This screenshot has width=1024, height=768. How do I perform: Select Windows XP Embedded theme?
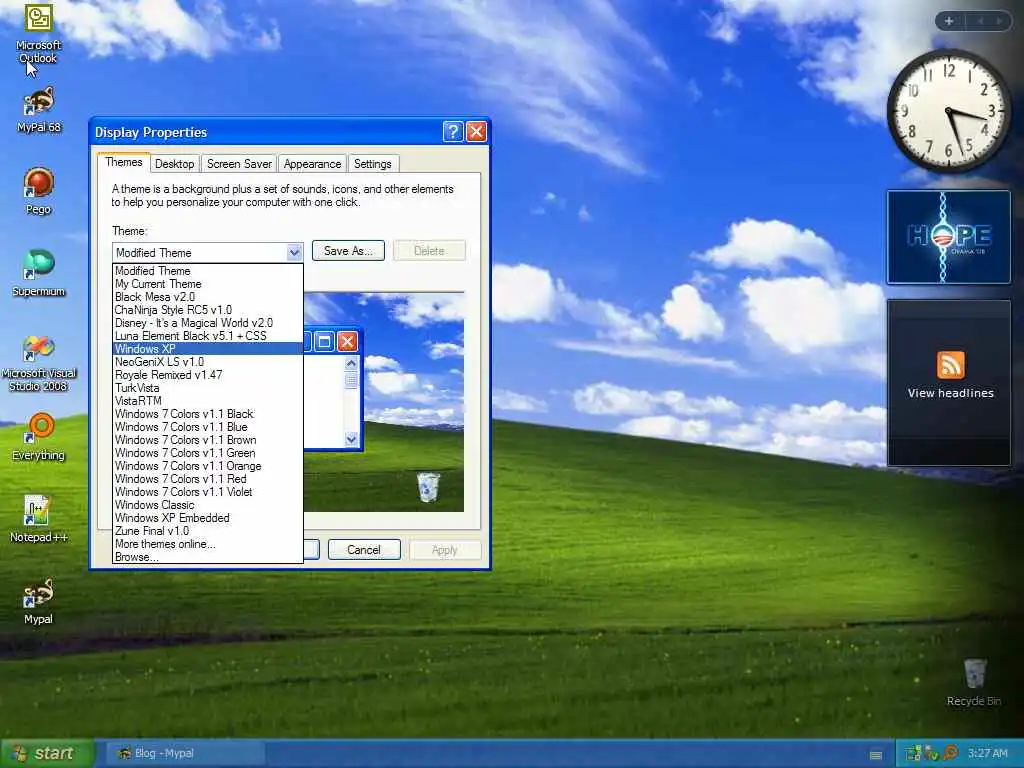pos(208,518)
